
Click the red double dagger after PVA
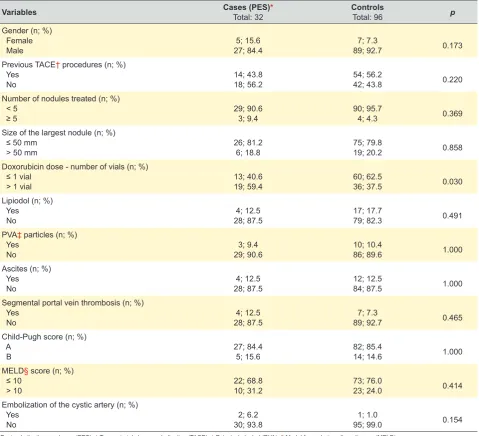click(19, 235)
